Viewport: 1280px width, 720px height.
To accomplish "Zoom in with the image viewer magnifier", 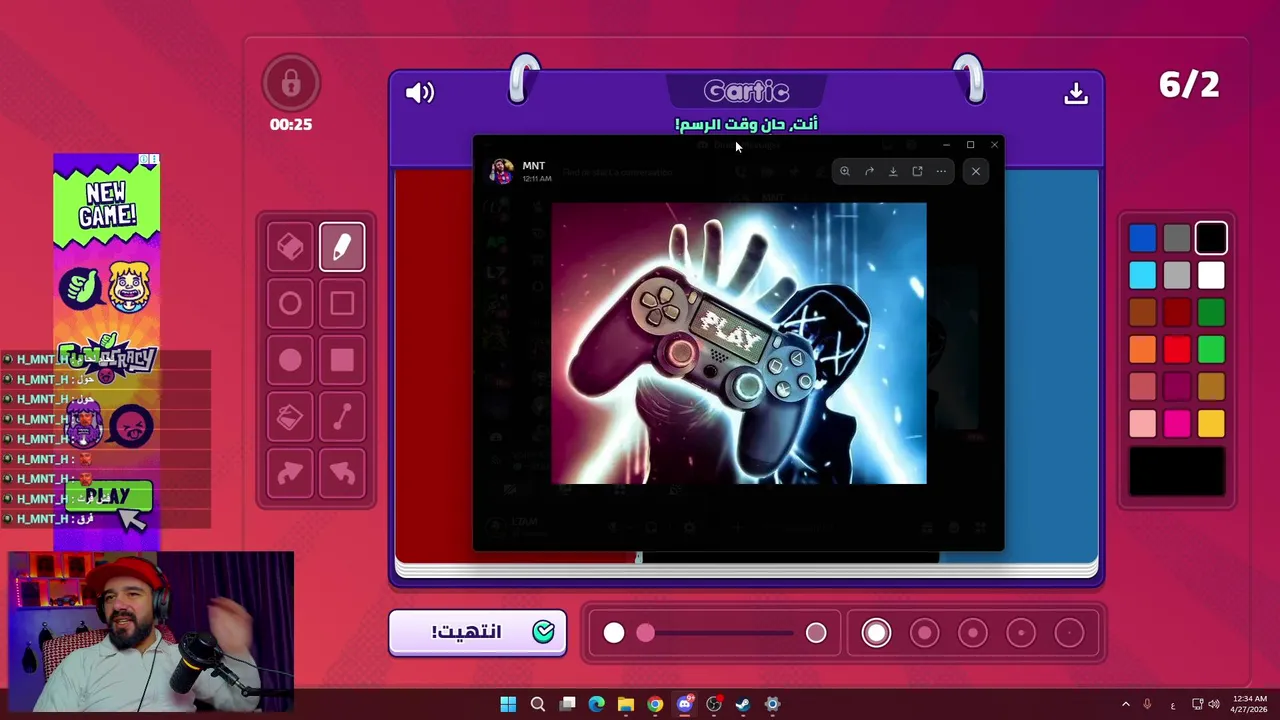I will 845,172.
